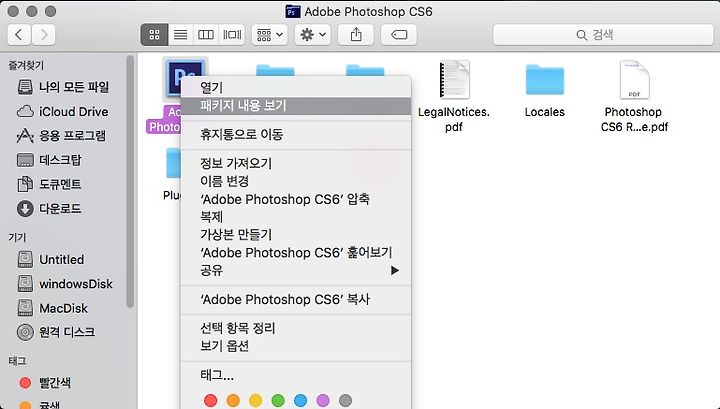
Task: Apply the yellow tag color dot
Action: (x=255, y=400)
